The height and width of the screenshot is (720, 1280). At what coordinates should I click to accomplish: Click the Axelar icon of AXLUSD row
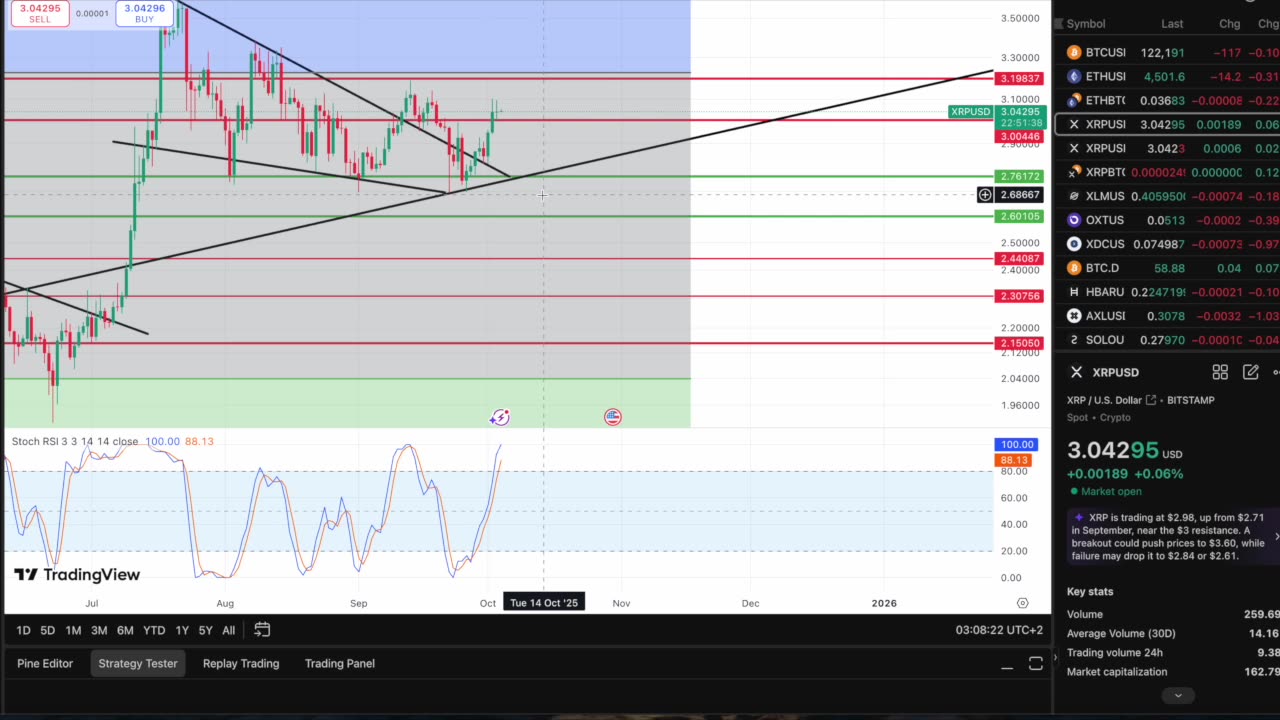1074,316
